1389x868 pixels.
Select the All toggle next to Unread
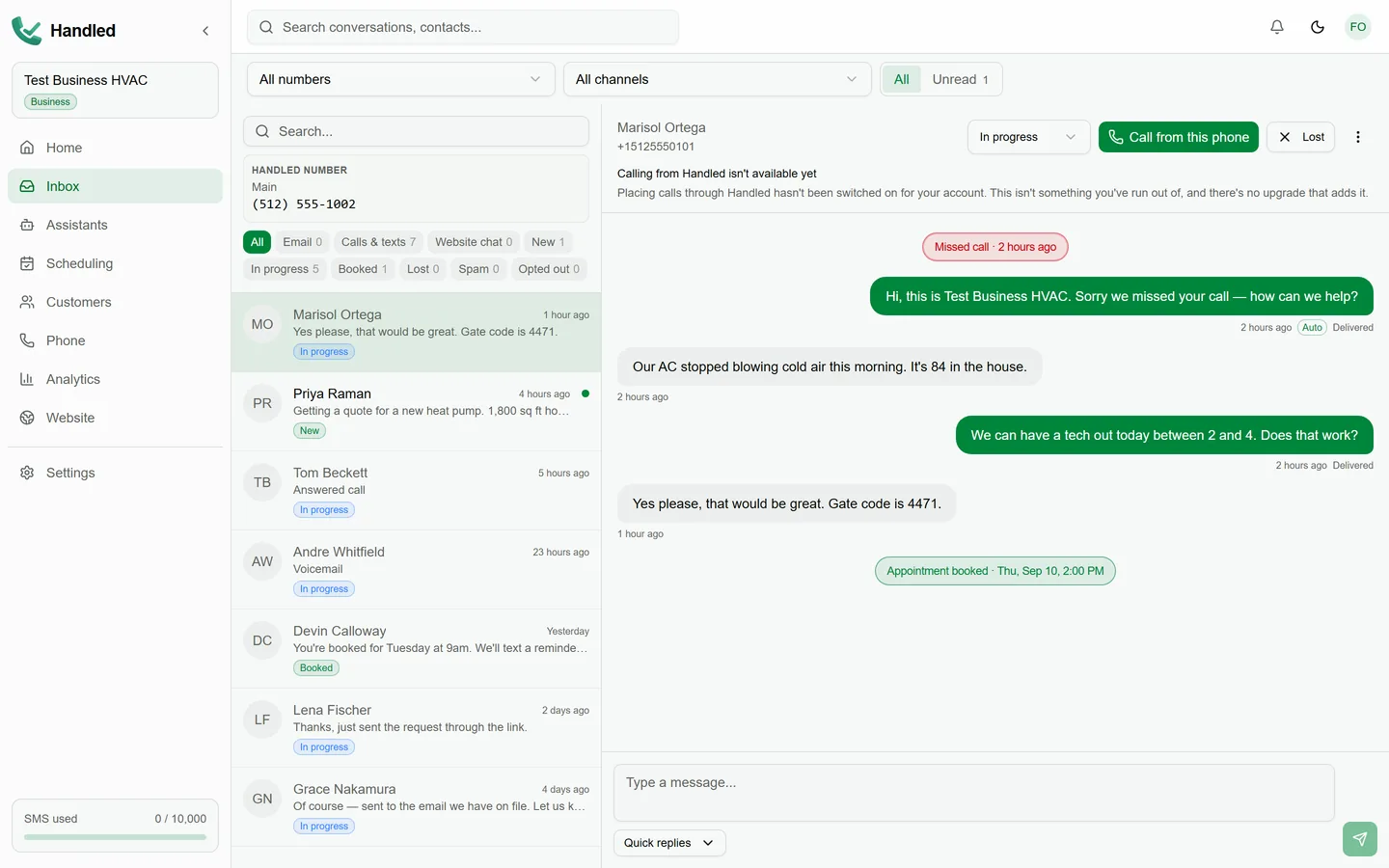coord(902,79)
